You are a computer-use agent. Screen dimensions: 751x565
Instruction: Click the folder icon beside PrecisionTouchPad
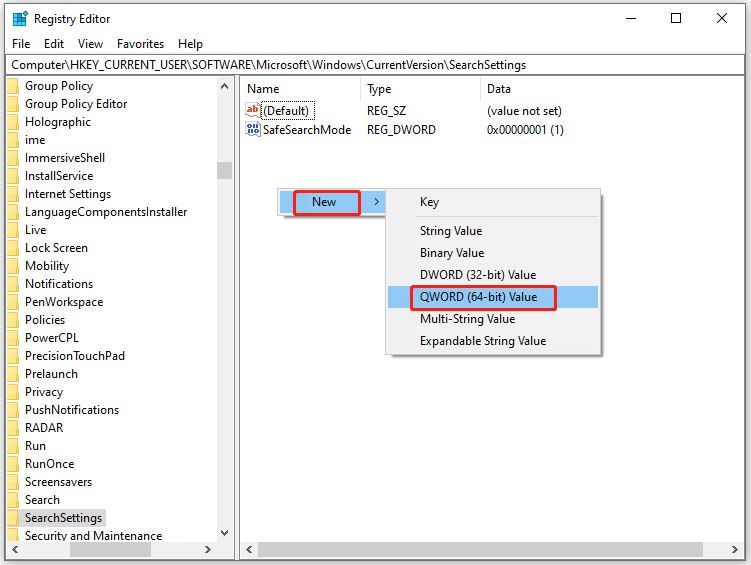pyautogui.click(x=13, y=356)
